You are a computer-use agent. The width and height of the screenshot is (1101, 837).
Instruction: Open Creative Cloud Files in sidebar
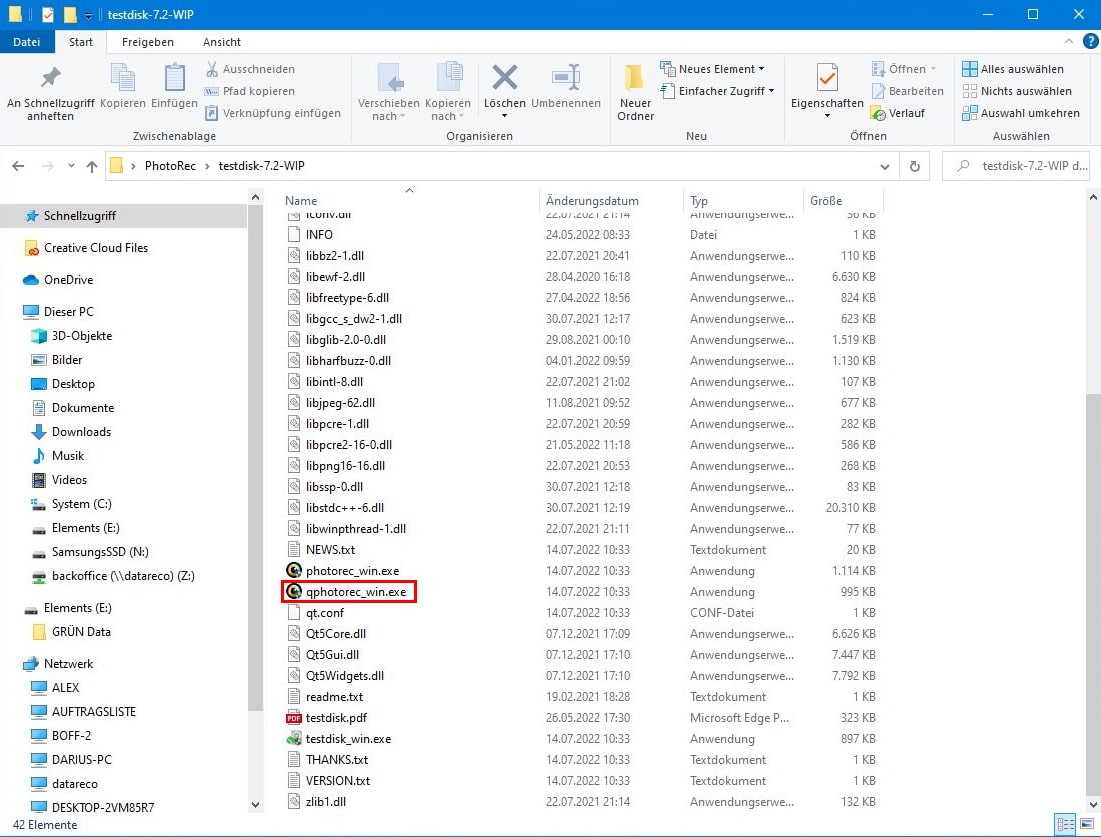95,248
